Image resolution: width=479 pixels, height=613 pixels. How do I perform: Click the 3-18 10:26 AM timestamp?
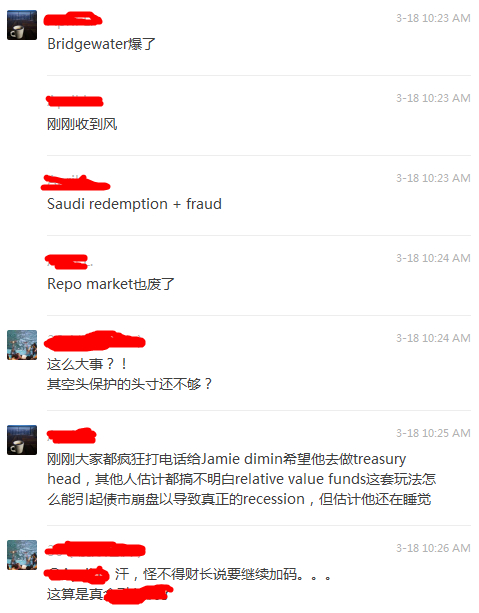coord(433,548)
